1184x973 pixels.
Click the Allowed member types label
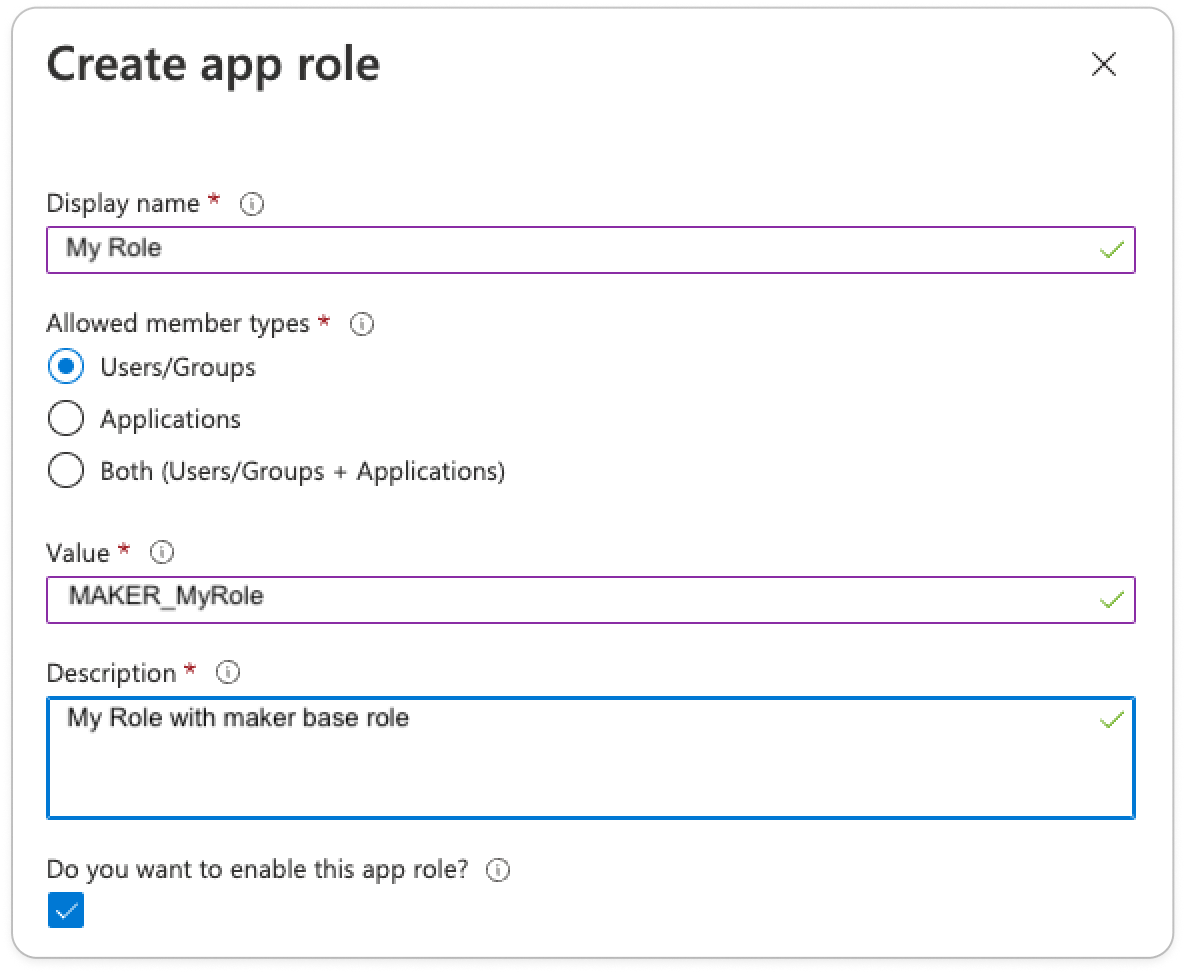coord(178,324)
